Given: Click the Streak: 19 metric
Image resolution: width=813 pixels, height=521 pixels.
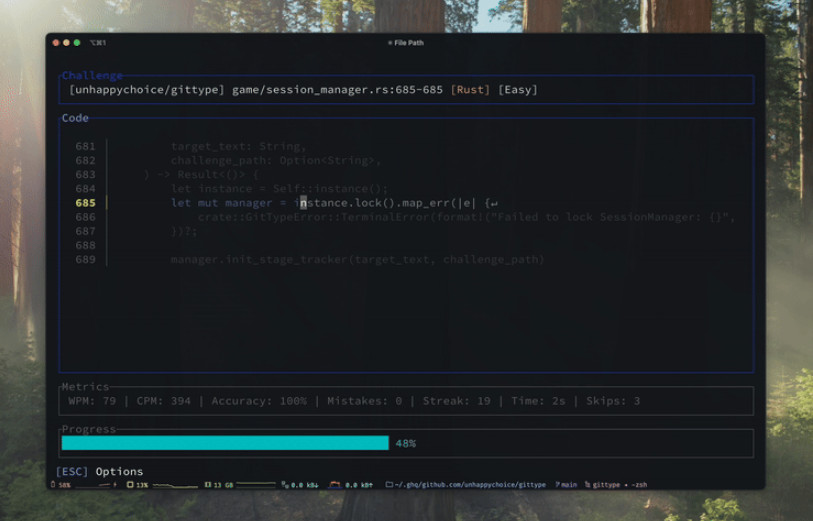Looking at the screenshot, I should click(456, 401).
